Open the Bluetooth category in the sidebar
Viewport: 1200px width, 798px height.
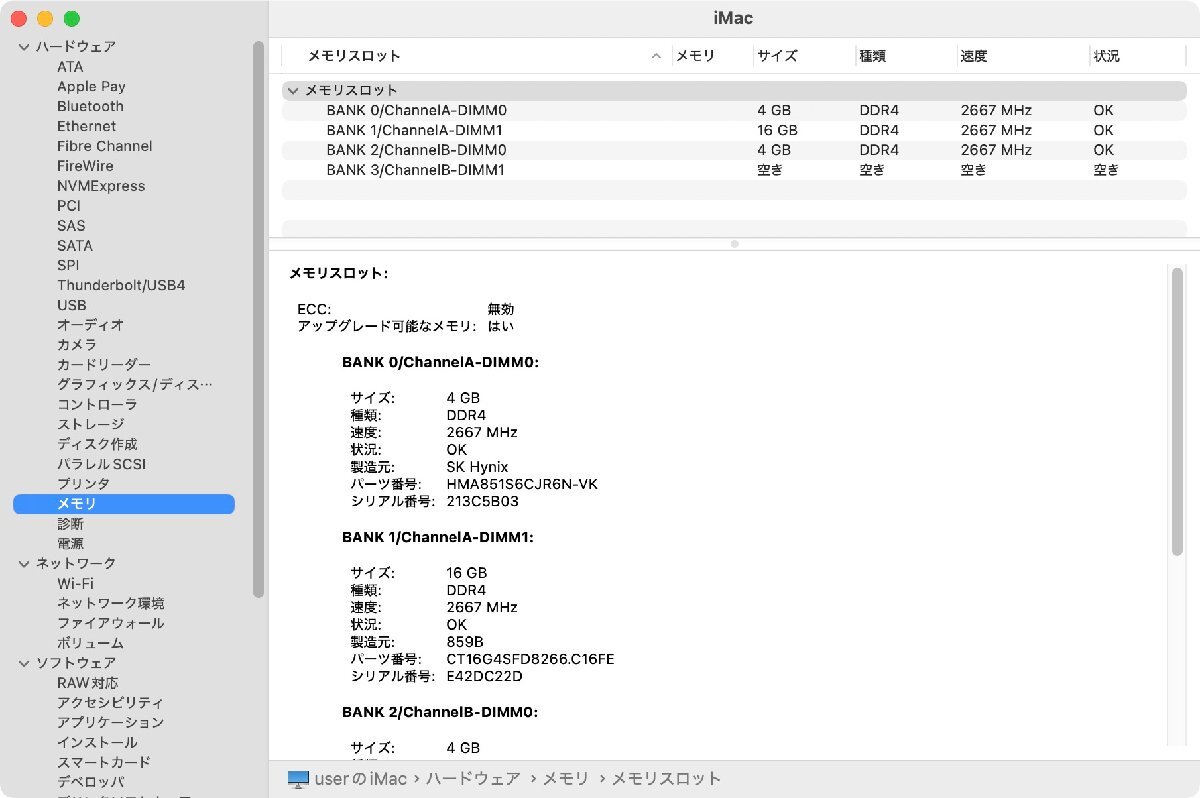coord(90,106)
